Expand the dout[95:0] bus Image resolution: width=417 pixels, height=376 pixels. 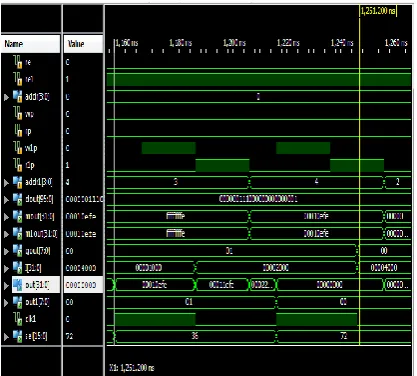pyautogui.click(x=7, y=200)
